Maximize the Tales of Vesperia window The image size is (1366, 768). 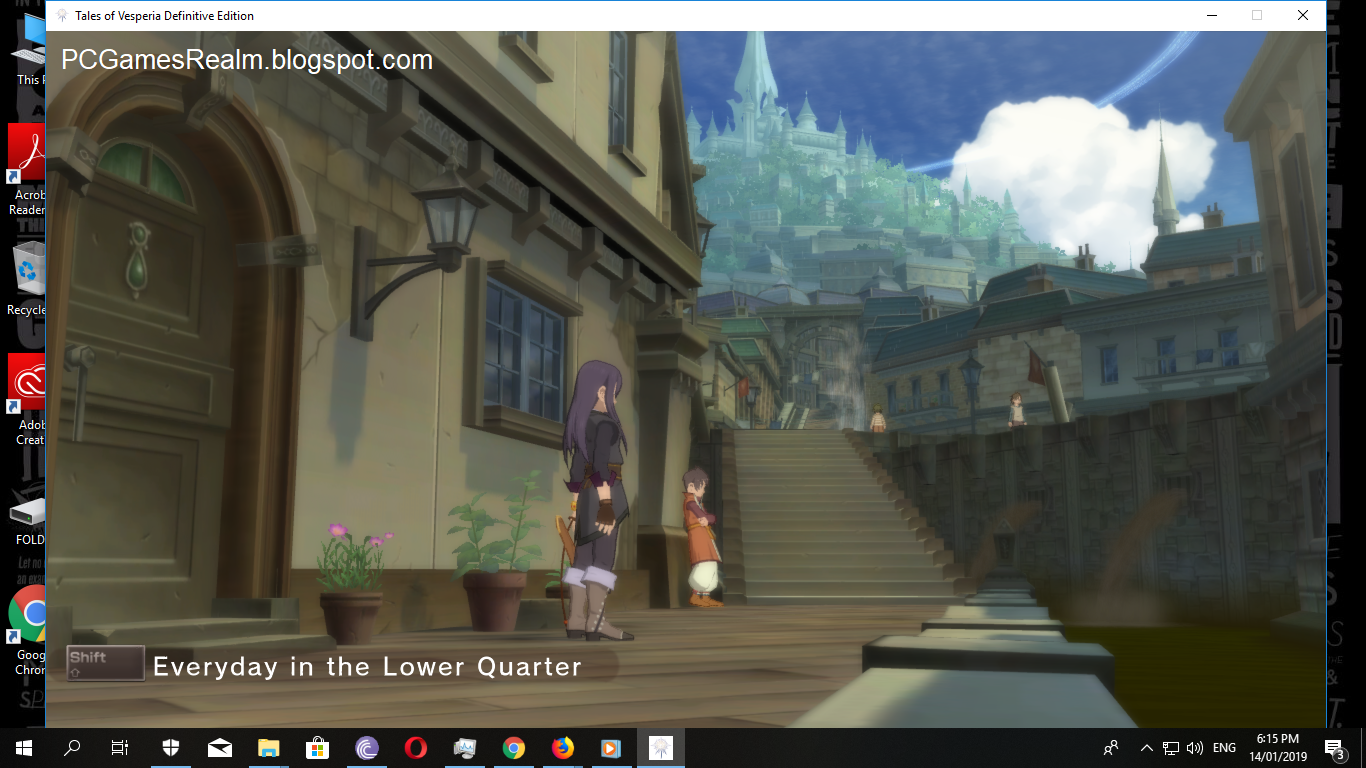(1257, 15)
